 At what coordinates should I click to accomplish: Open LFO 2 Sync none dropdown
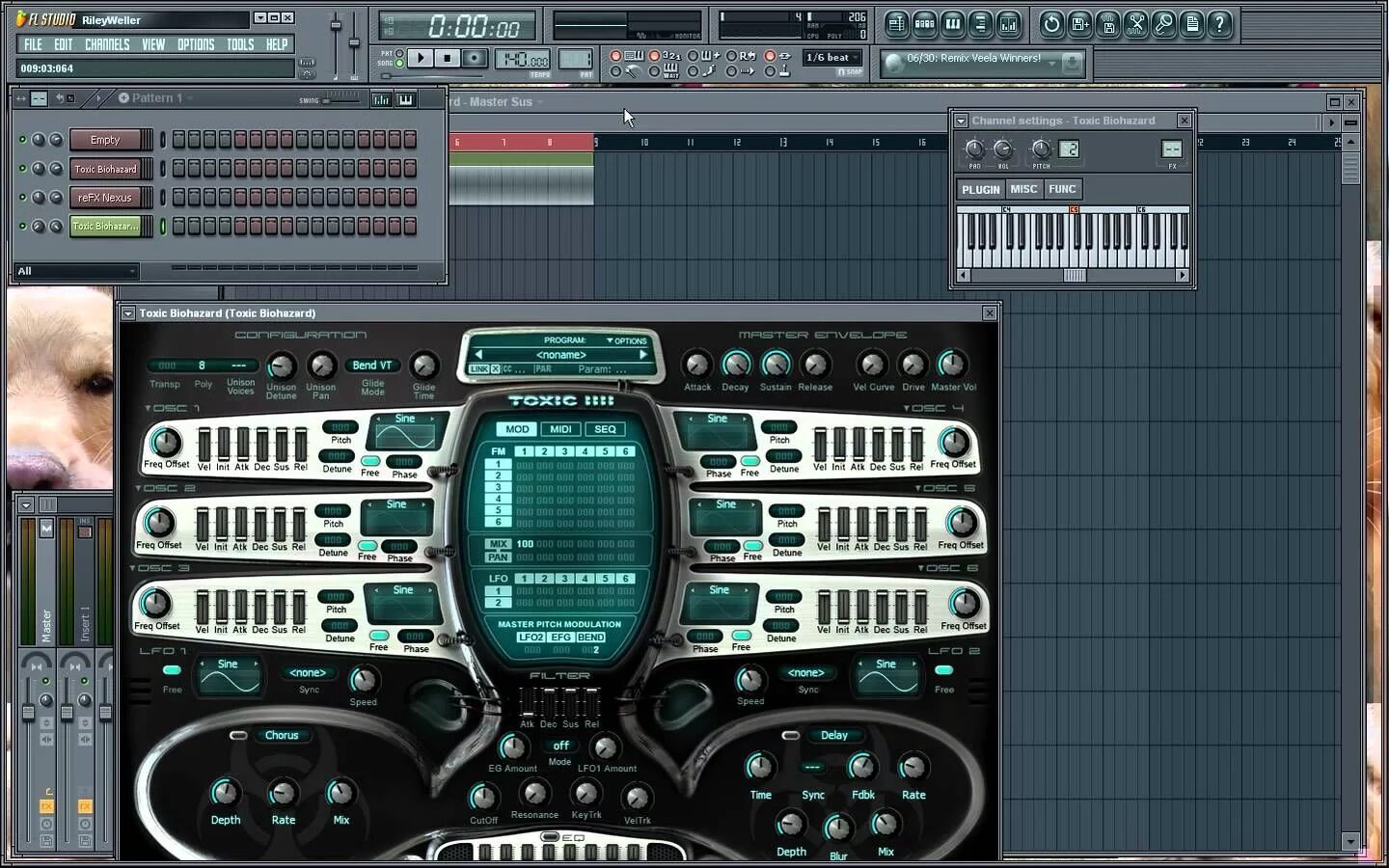[806, 673]
